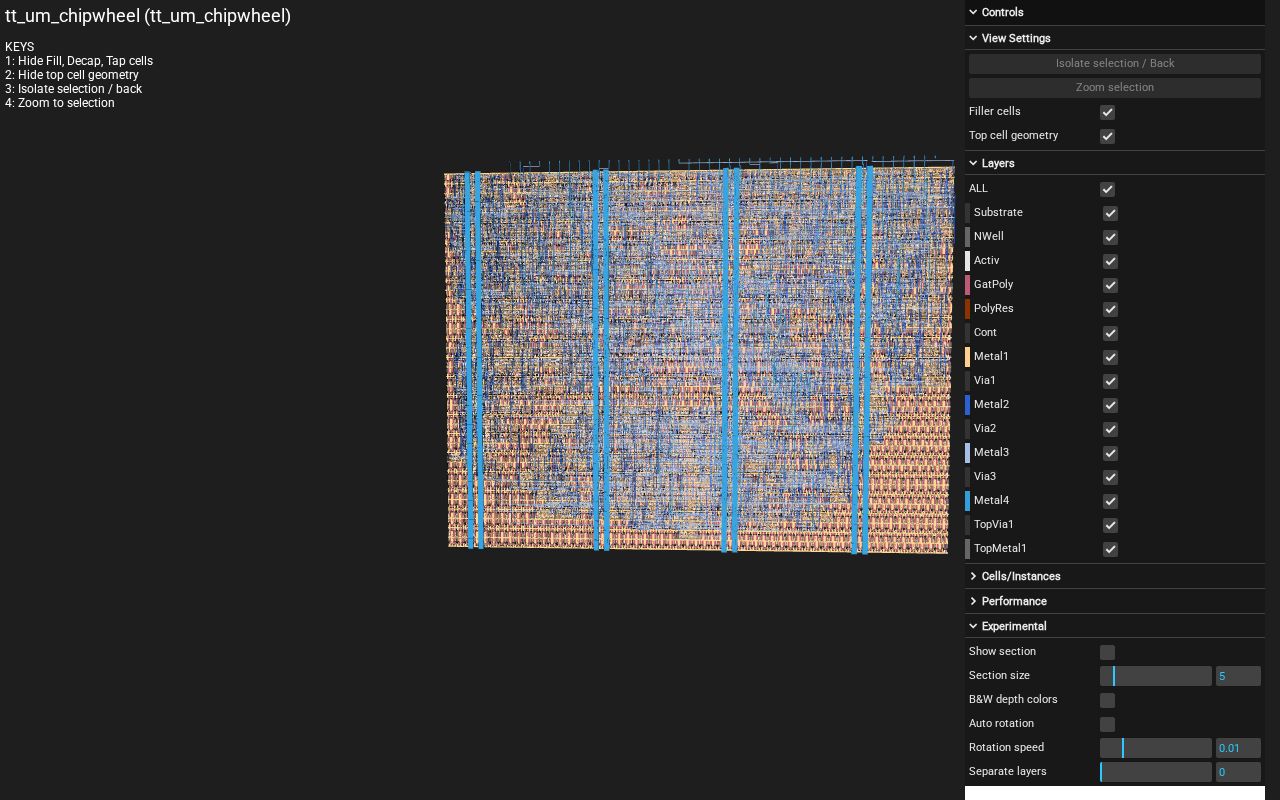This screenshot has width=1280, height=800.
Task: Collapse the View Settings section
Action: (1115, 38)
